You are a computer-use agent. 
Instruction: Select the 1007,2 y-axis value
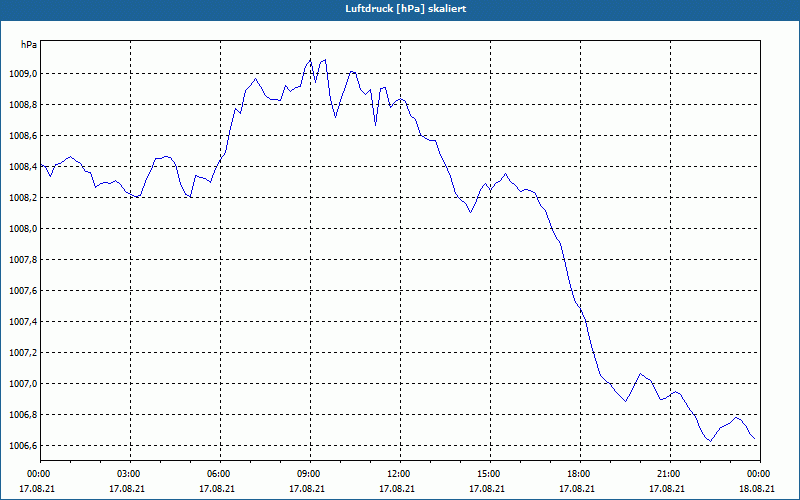(x=23, y=353)
